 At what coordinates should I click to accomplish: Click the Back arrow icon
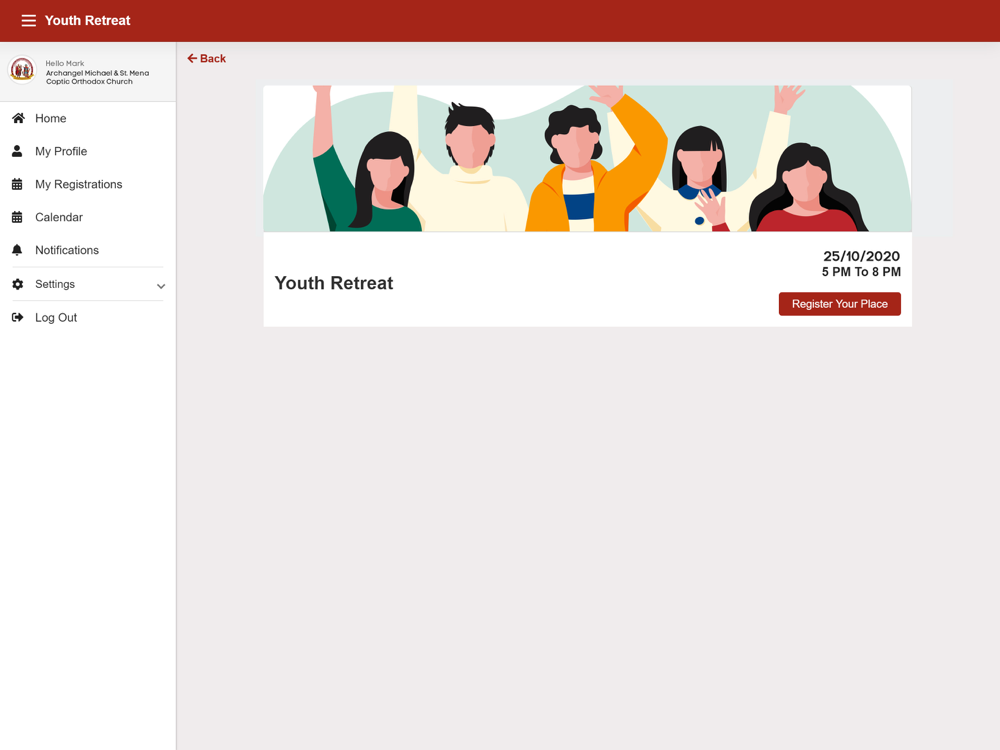192,58
